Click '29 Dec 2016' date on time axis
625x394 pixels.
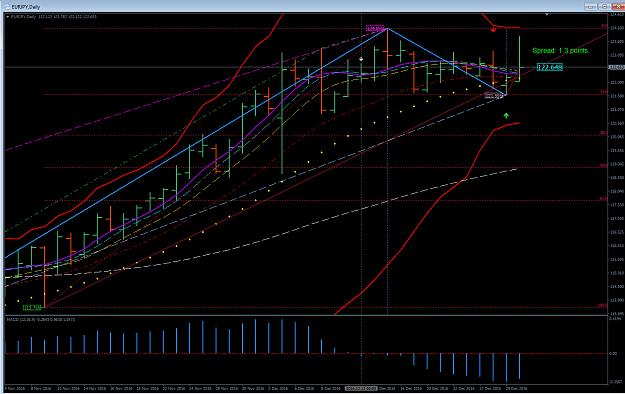[516, 388]
